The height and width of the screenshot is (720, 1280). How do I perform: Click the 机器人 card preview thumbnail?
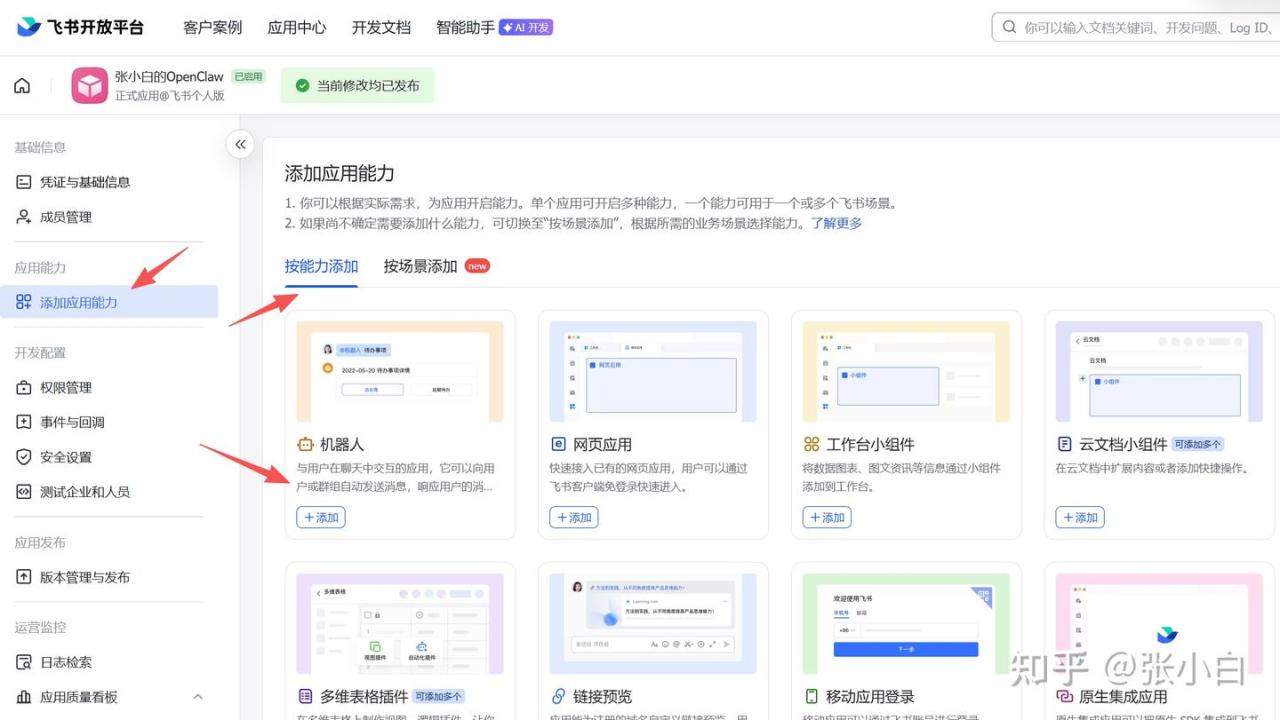pyautogui.click(x=400, y=372)
